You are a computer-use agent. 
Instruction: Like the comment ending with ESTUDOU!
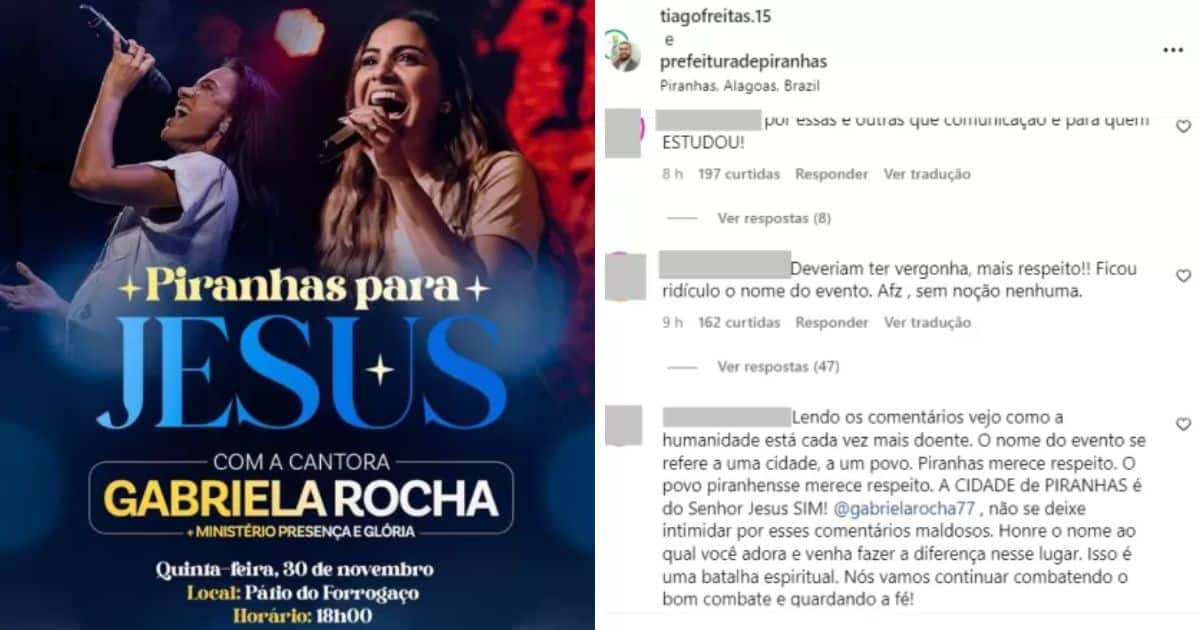(x=1183, y=127)
